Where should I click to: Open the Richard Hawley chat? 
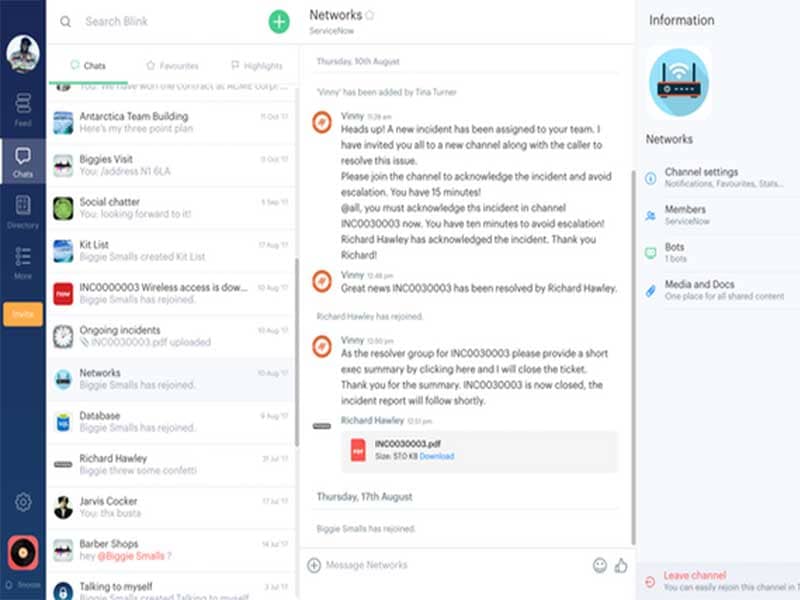171,465
